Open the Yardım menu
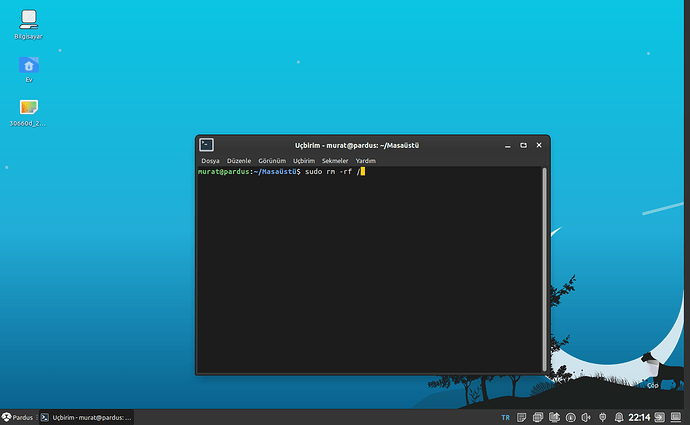Image resolution: width=690 pixels, height=425 pixels. point(367,161)
